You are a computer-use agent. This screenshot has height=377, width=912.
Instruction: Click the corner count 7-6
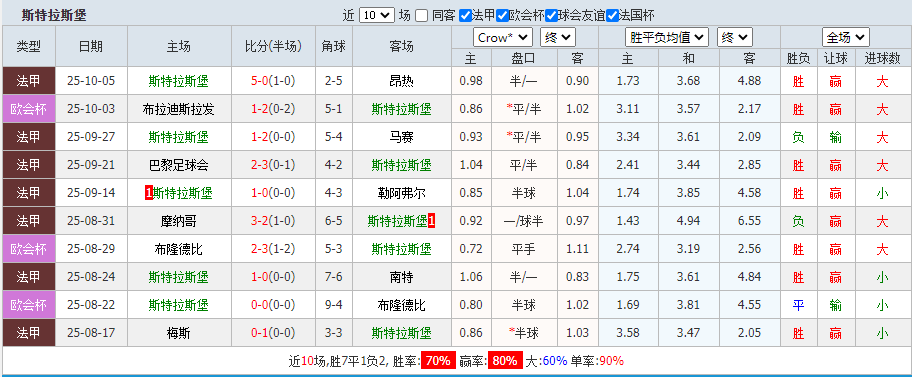coord(334,277)
